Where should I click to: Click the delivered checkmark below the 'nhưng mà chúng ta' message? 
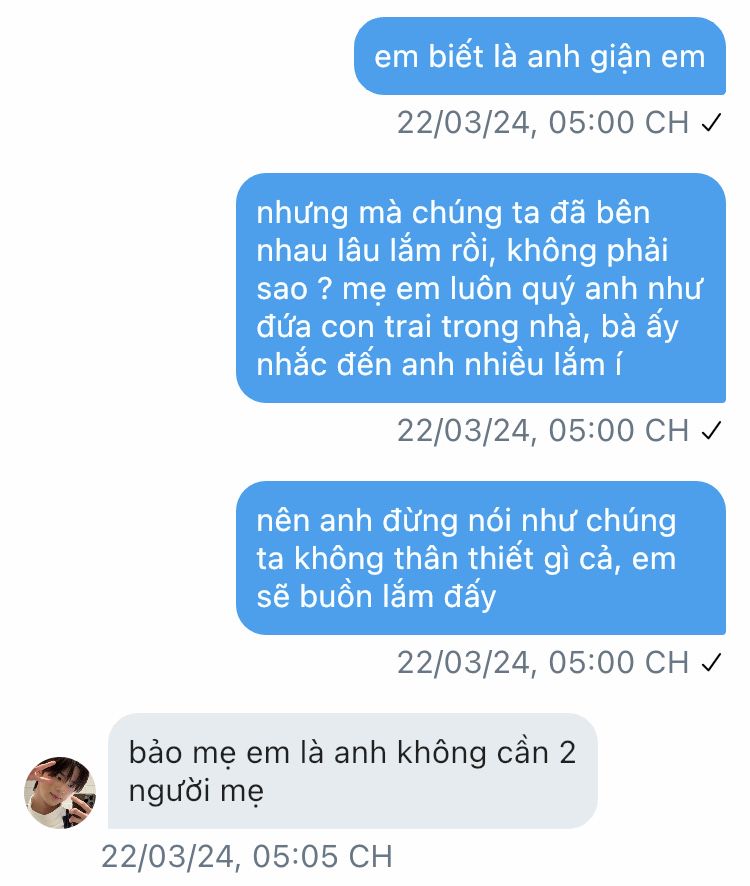712,431
